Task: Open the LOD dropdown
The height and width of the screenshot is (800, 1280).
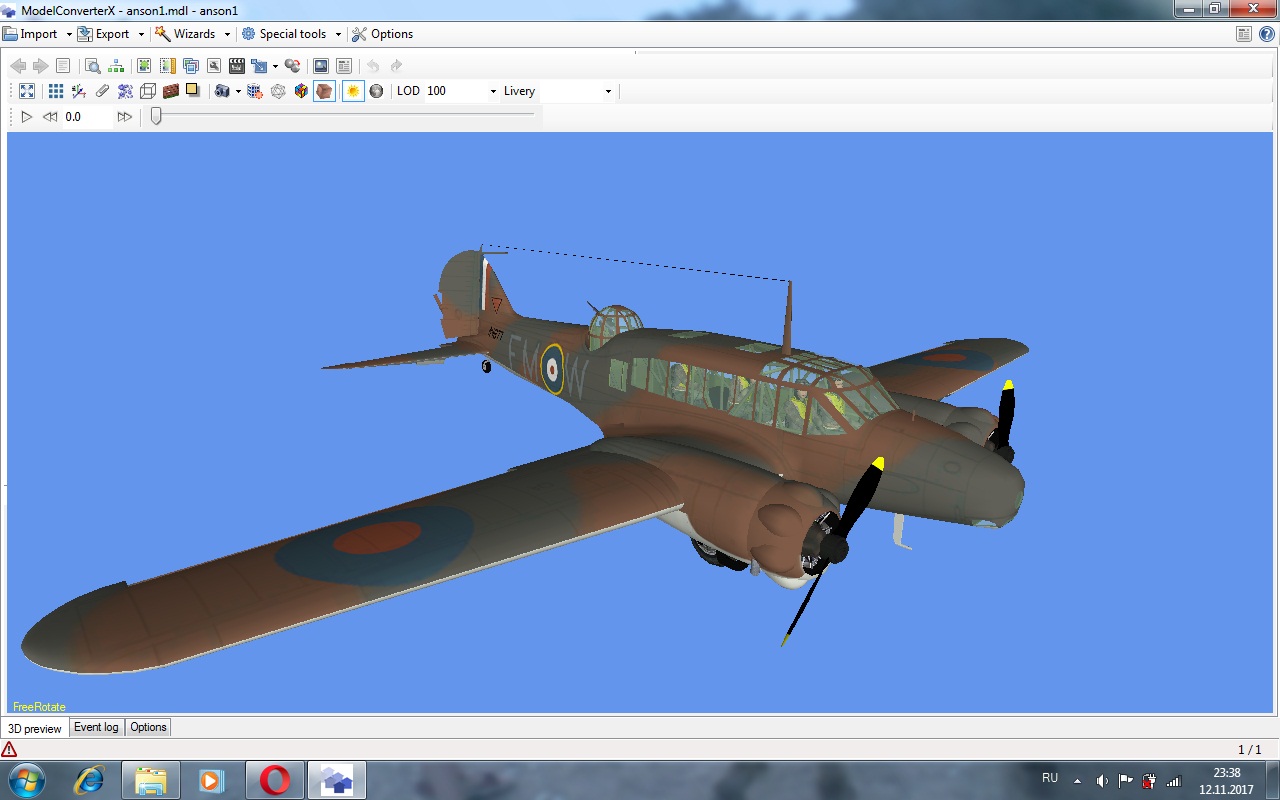Action: [493, 91]
